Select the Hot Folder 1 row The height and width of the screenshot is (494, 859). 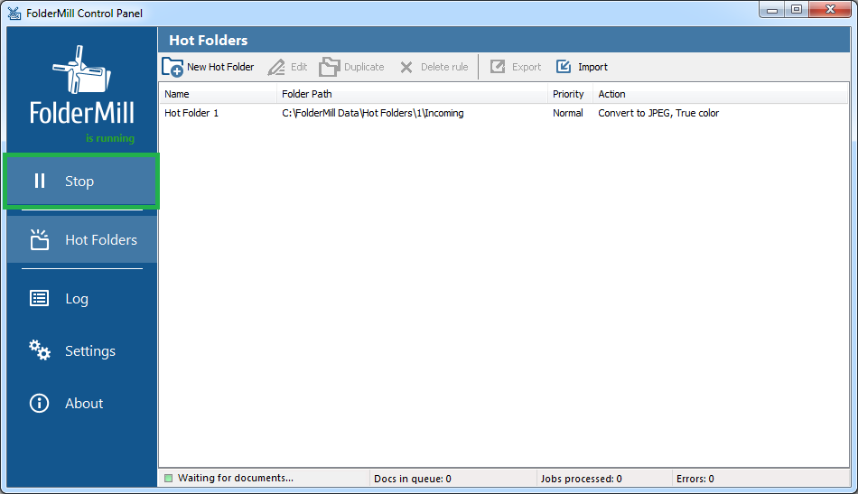pyautogui.click(x=191, y=113)
